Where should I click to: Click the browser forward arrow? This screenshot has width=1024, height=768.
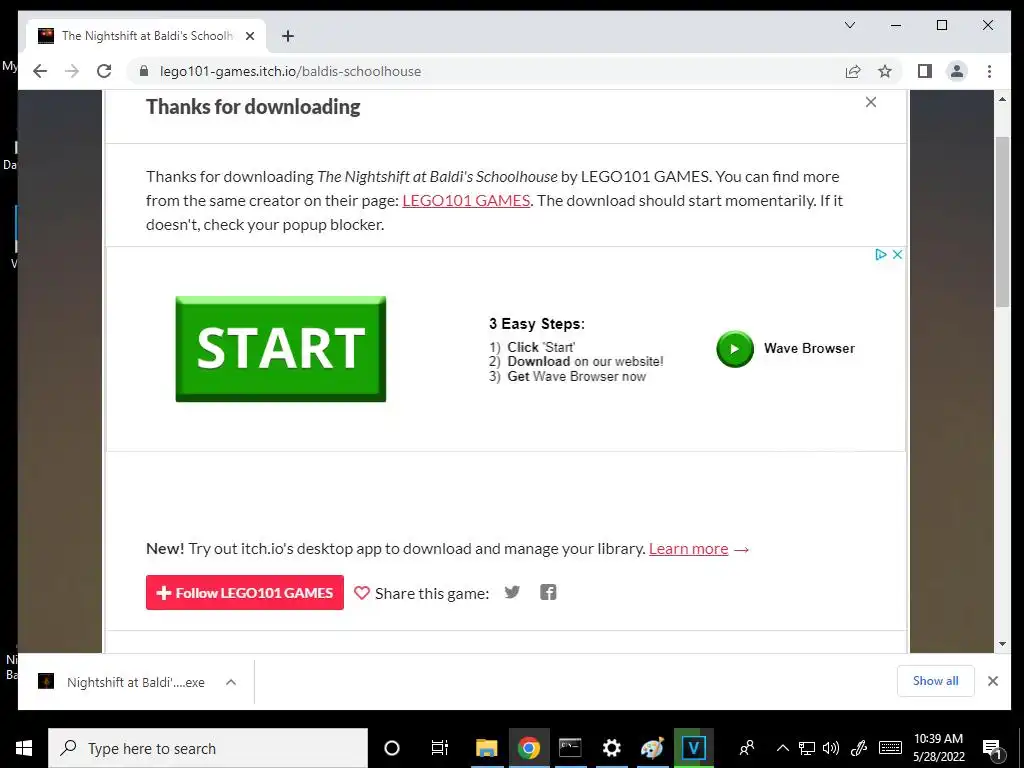[72, 71]
